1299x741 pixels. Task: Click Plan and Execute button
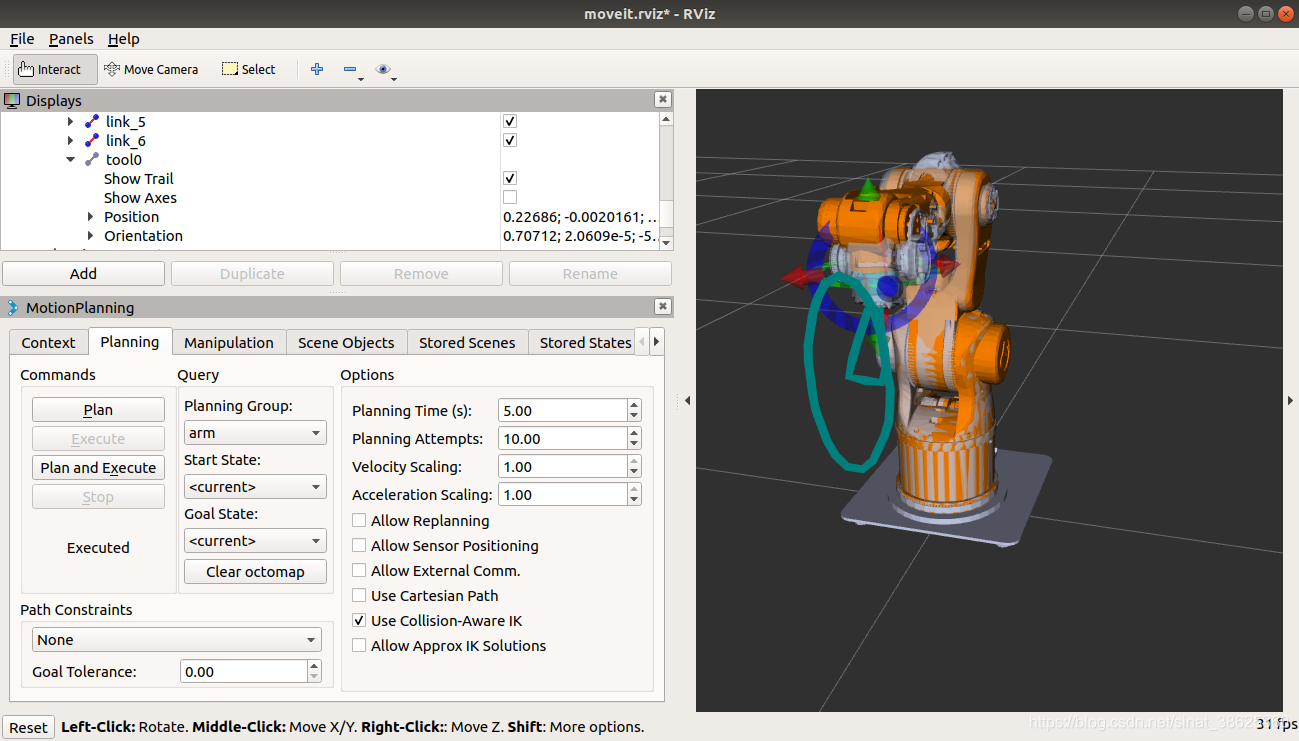click(98, 467)
